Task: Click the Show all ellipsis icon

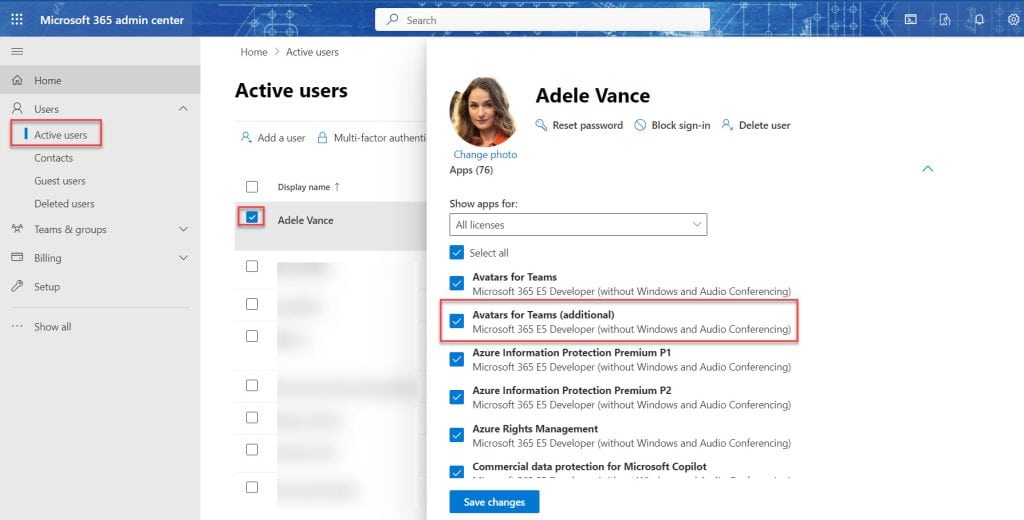Action: pos(18,326)
